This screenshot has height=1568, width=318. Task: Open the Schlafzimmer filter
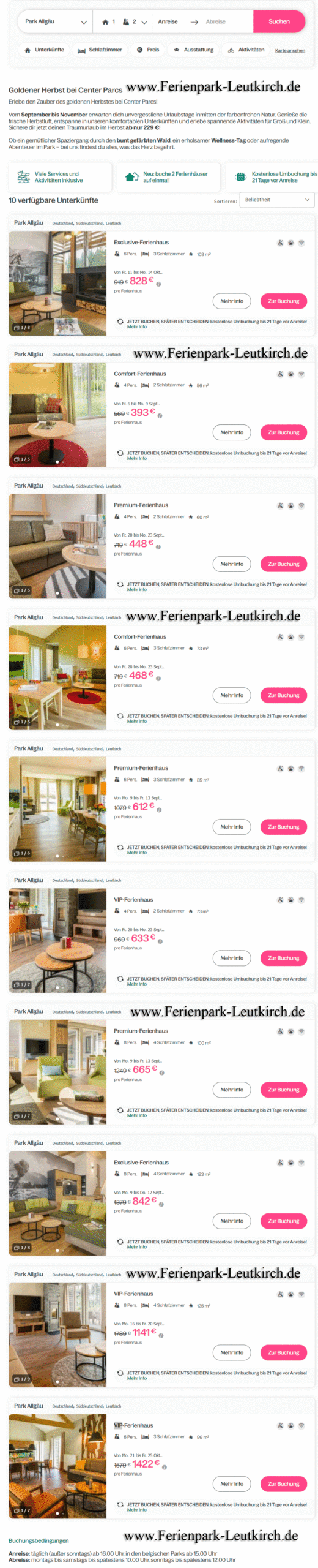click(100, 50)
